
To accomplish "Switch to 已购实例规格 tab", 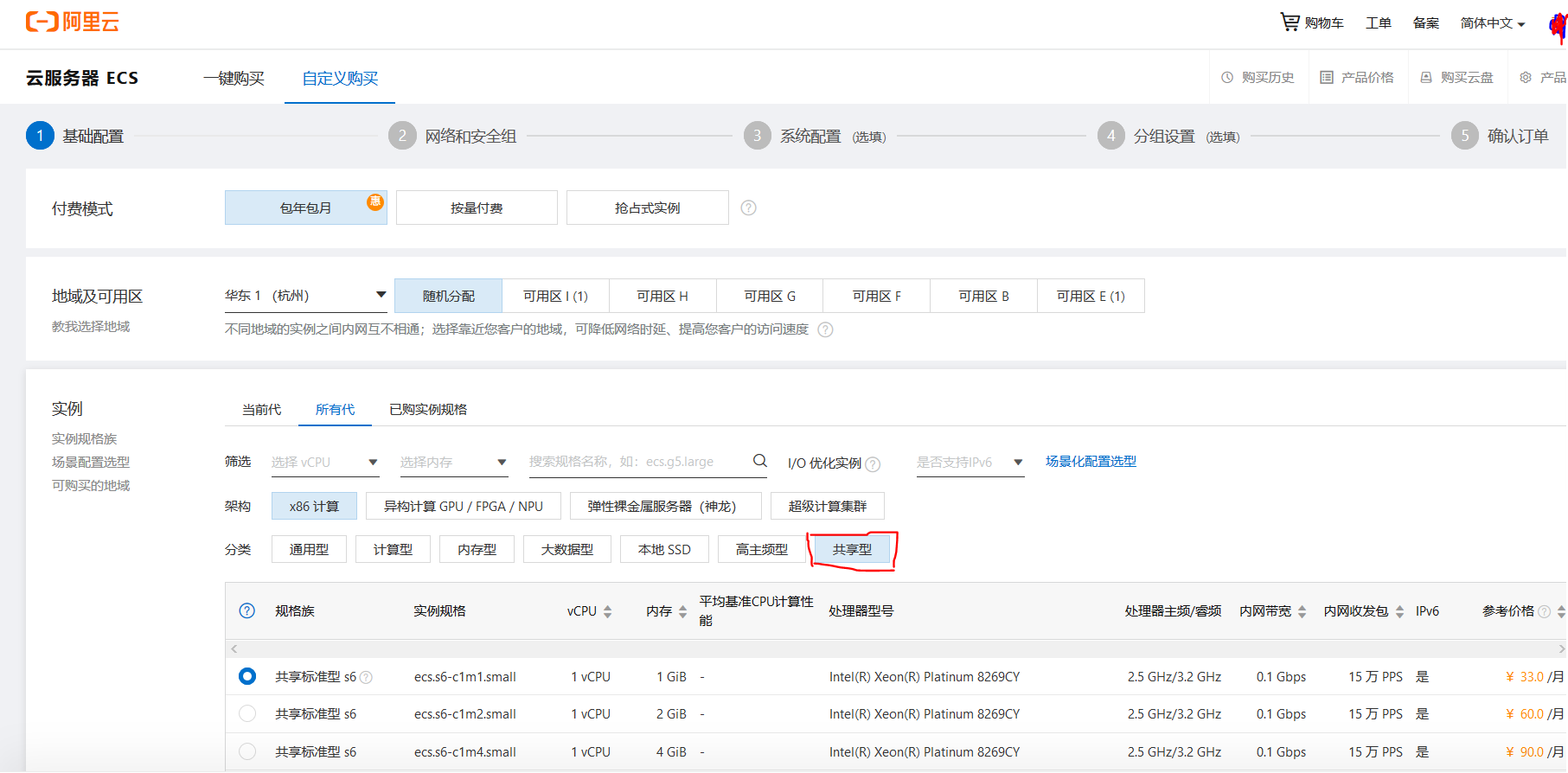I will point(428,409).
